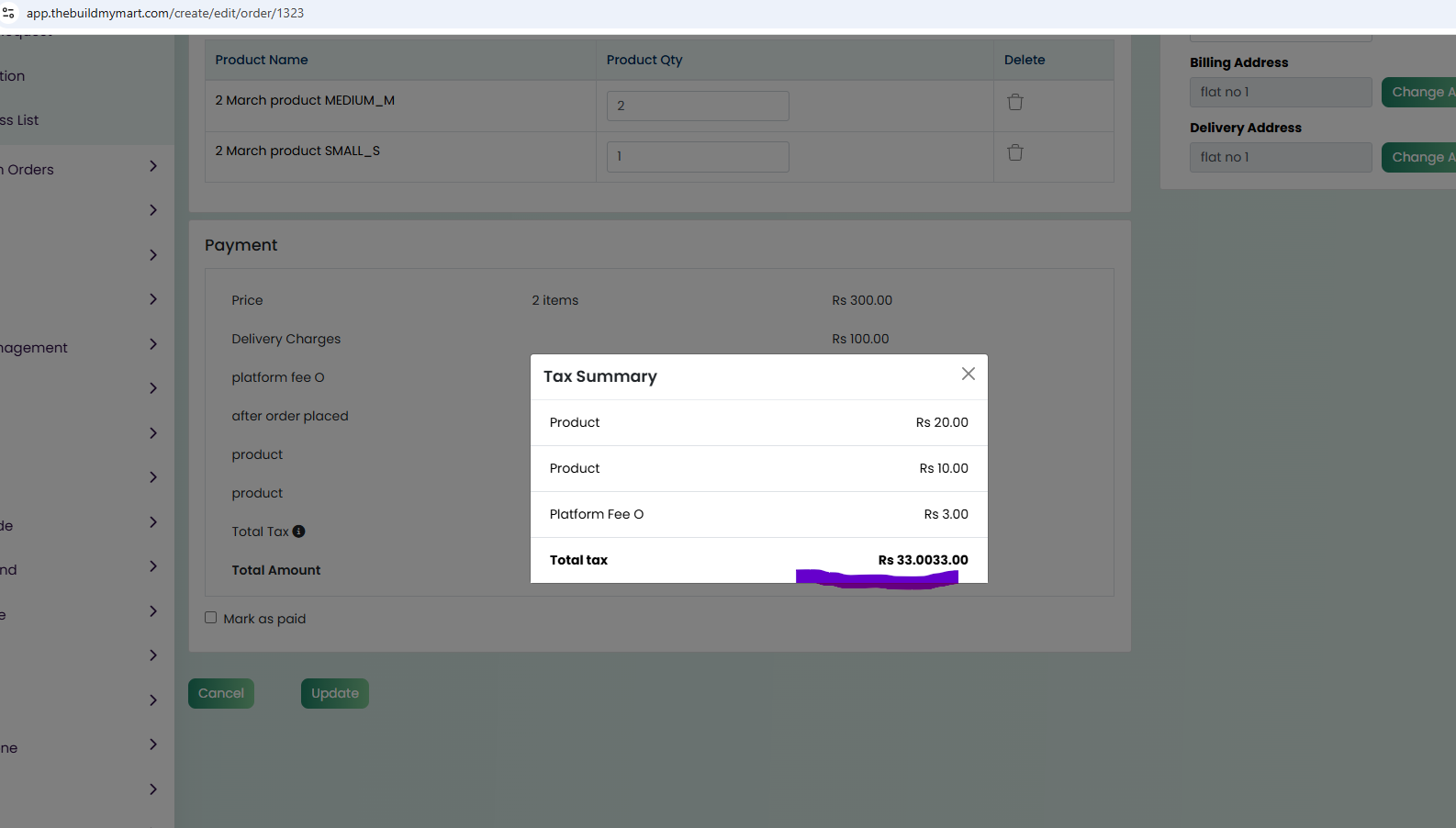Open the sidebar item ending in 'tion'
The image size is (1456, 828).
(x=13, y=76)
